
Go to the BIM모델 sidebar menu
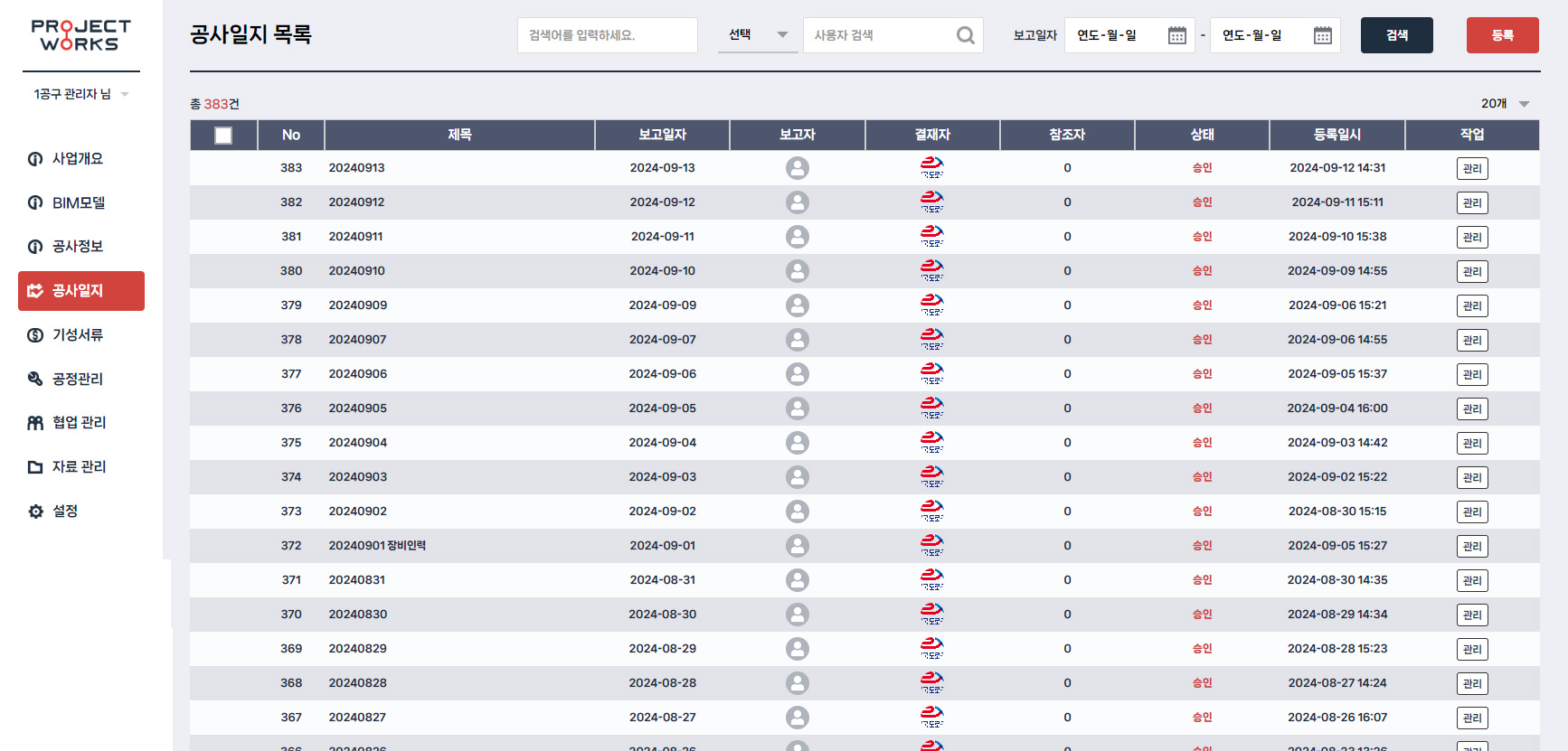tap(78, 203)
